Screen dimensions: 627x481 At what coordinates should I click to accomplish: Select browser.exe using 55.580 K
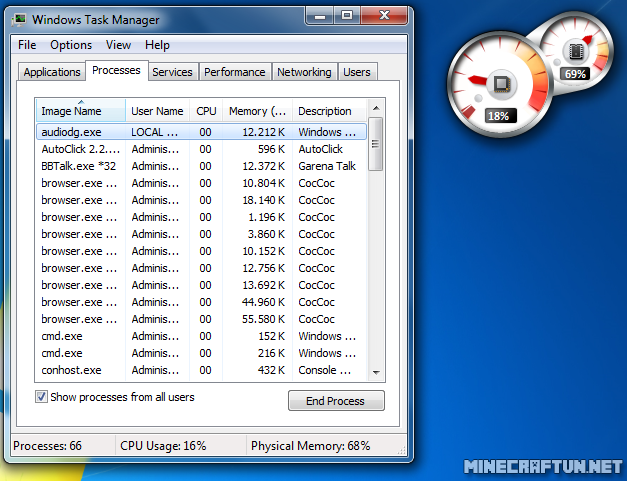click(202, 319)
